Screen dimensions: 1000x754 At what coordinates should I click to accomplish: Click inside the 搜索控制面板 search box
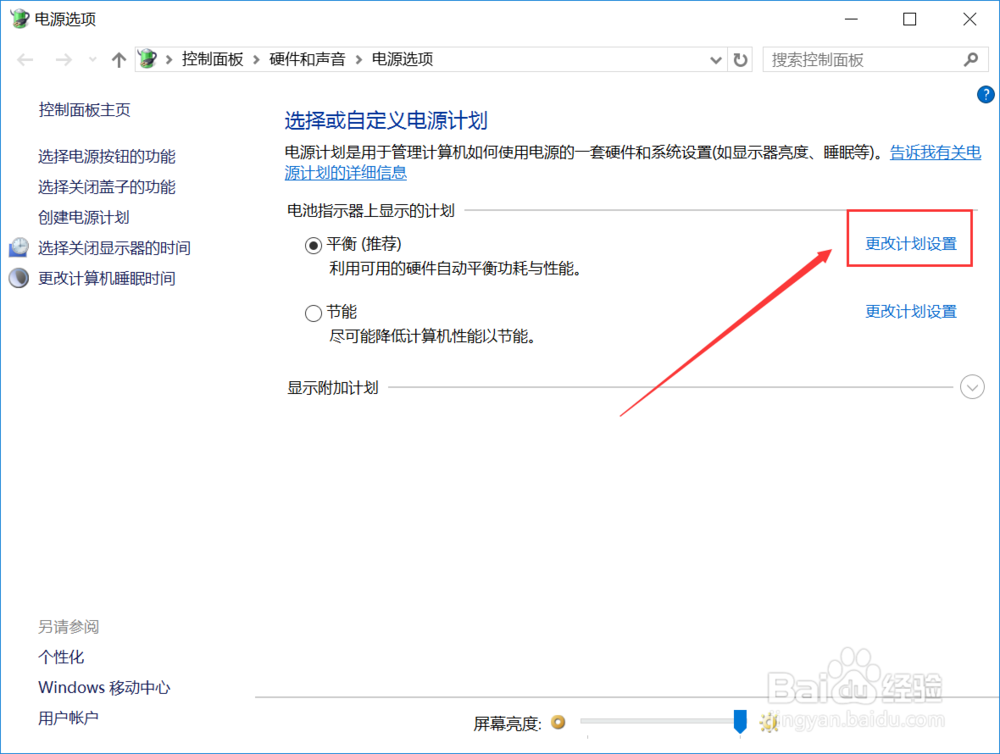tap(860, 60)
